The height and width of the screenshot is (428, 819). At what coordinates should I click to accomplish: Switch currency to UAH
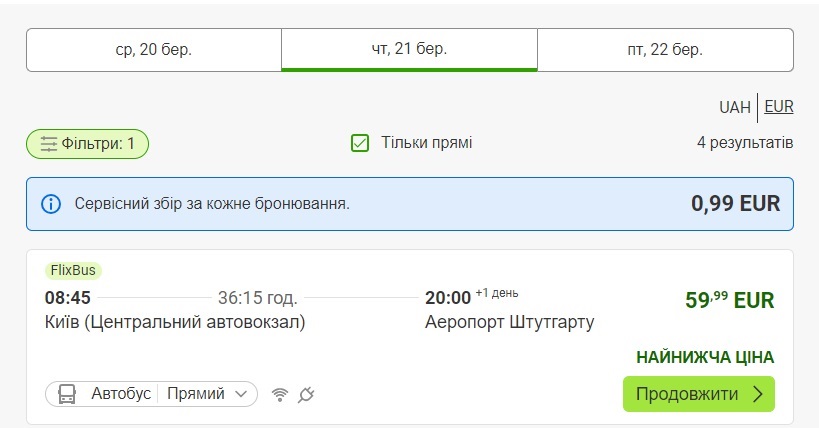[734, 107]
